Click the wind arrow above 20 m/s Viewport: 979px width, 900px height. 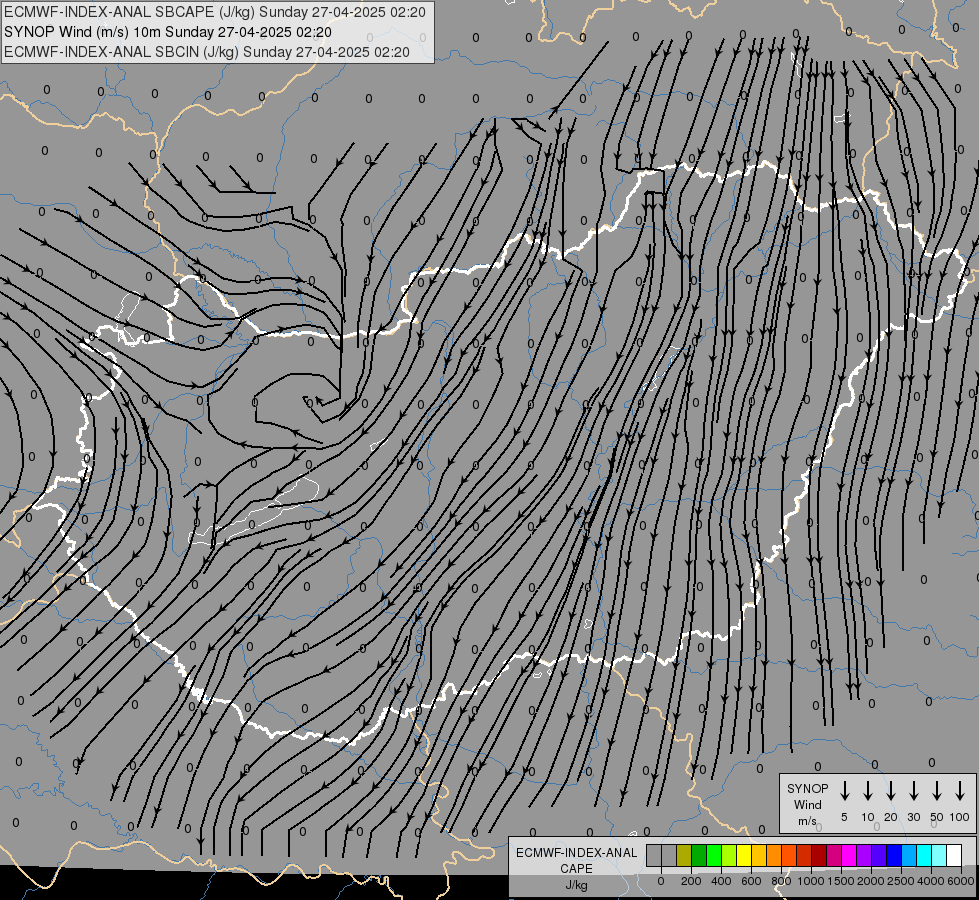(891, 791)
